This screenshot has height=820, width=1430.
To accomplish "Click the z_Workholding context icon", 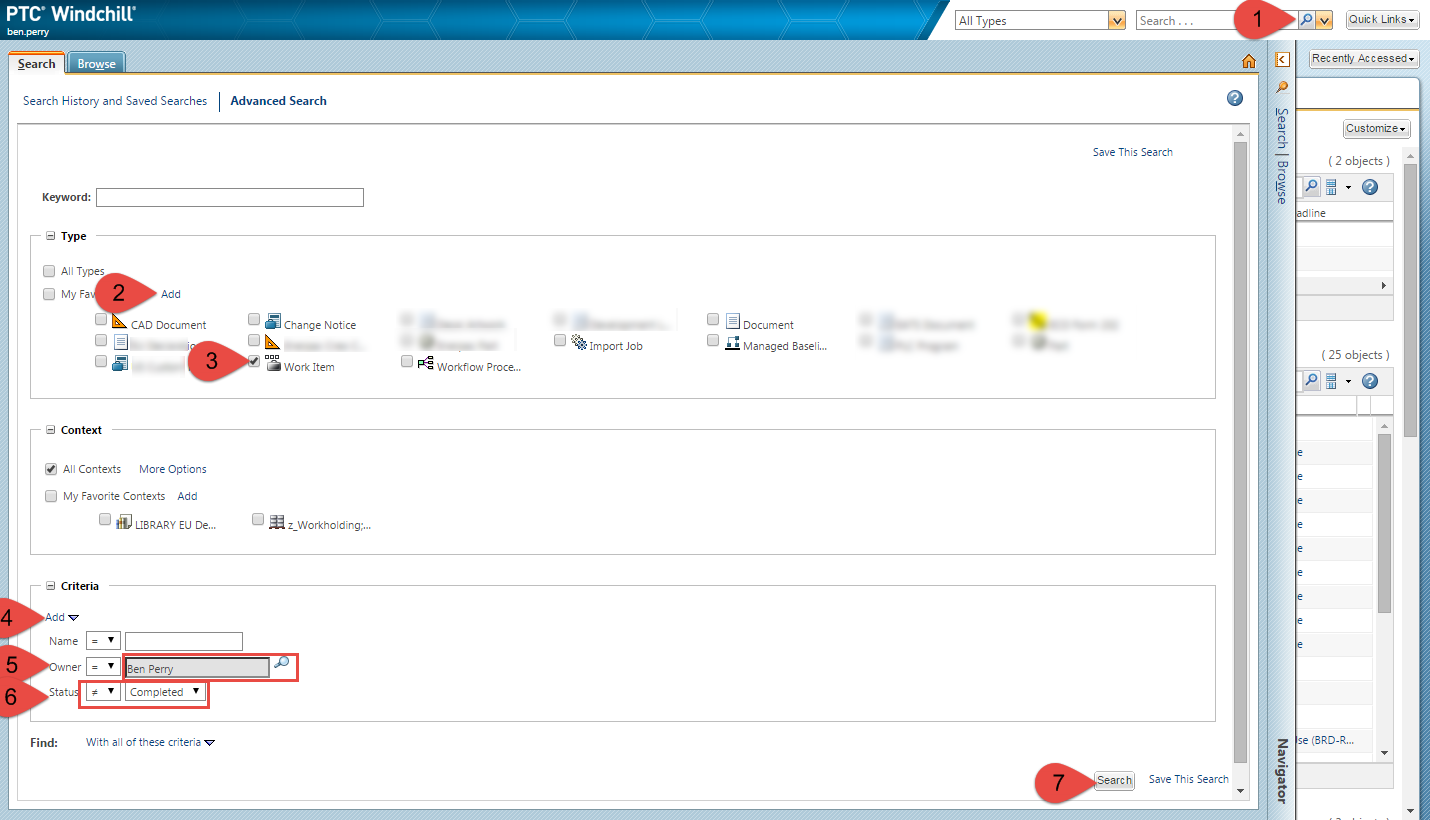I will coord(277,521).
